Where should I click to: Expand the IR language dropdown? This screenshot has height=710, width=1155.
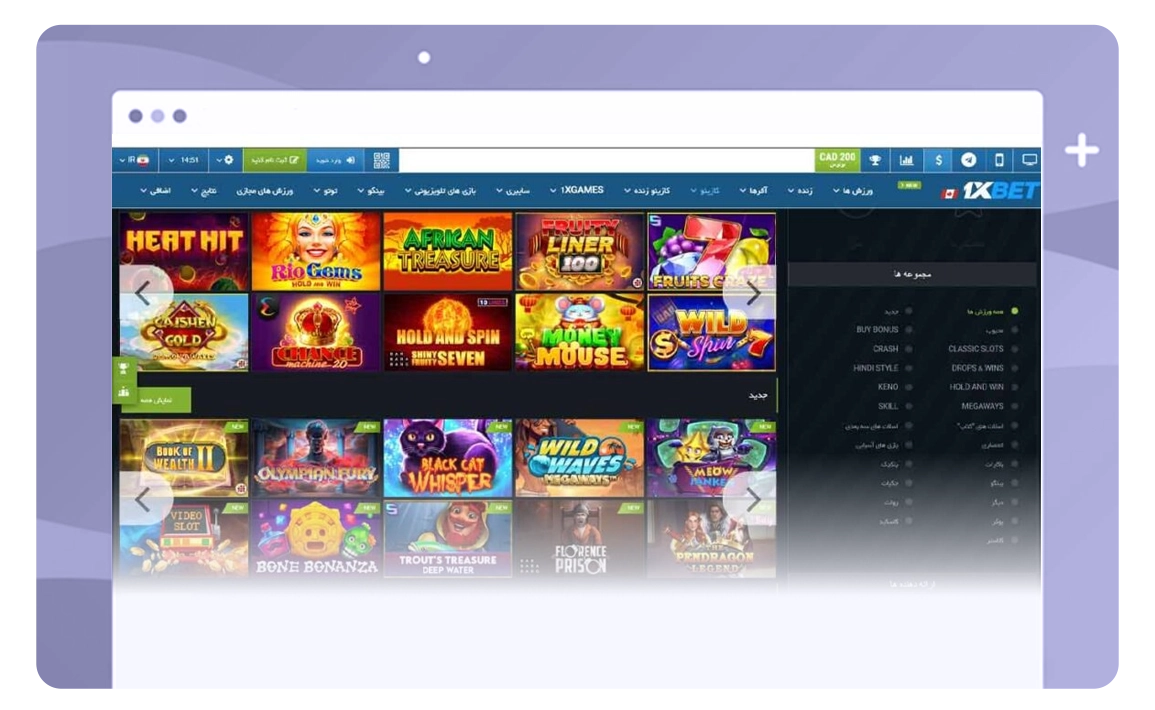(x=137, y=160)
